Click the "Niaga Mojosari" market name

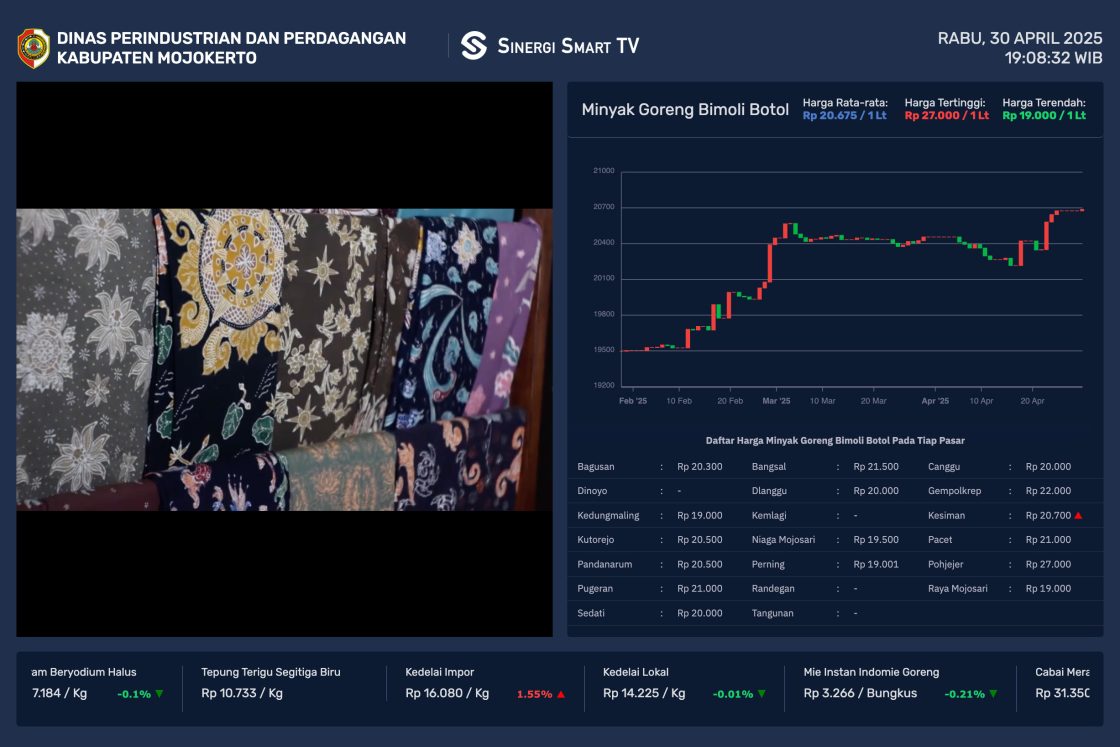[784, 540]
